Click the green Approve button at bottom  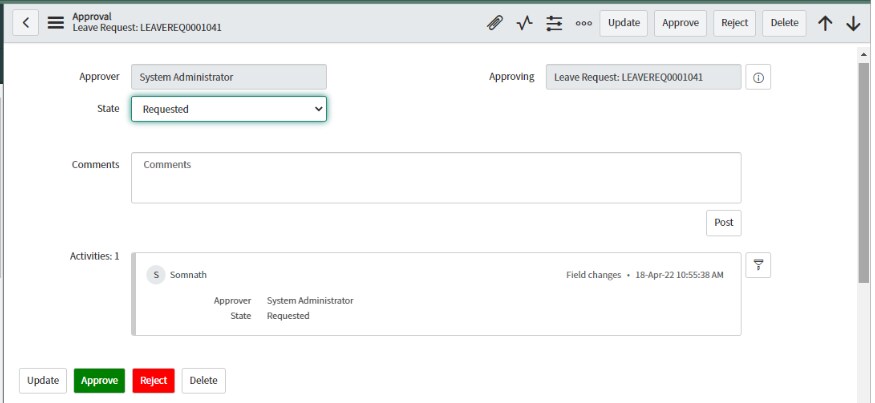[x=99, y=381]
